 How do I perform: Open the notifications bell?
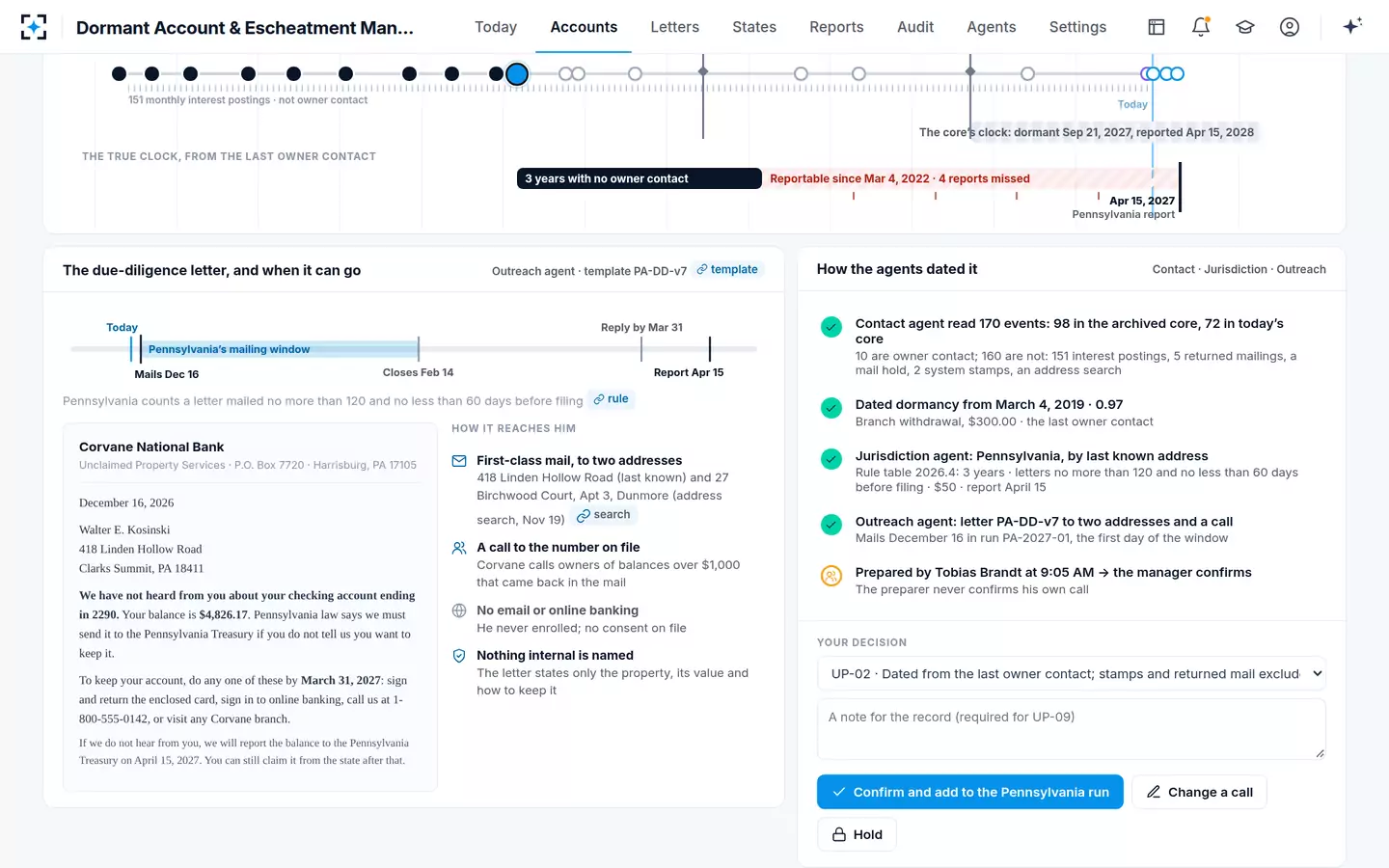1201,27
